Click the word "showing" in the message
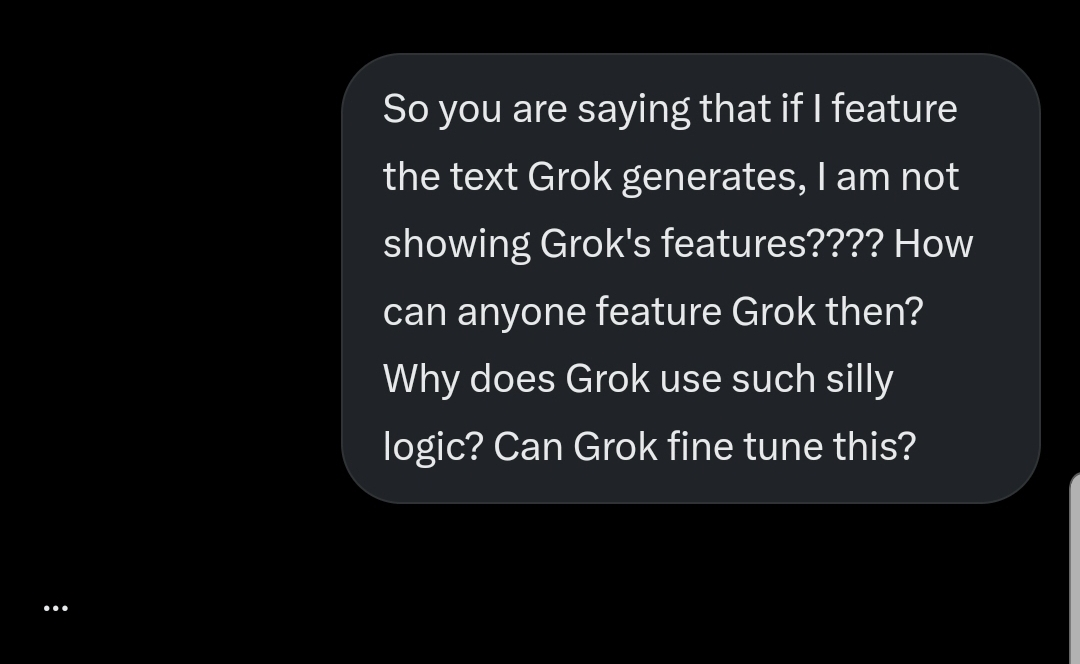The width and height of the screenshot is (1080, 664). click(457, 245)
